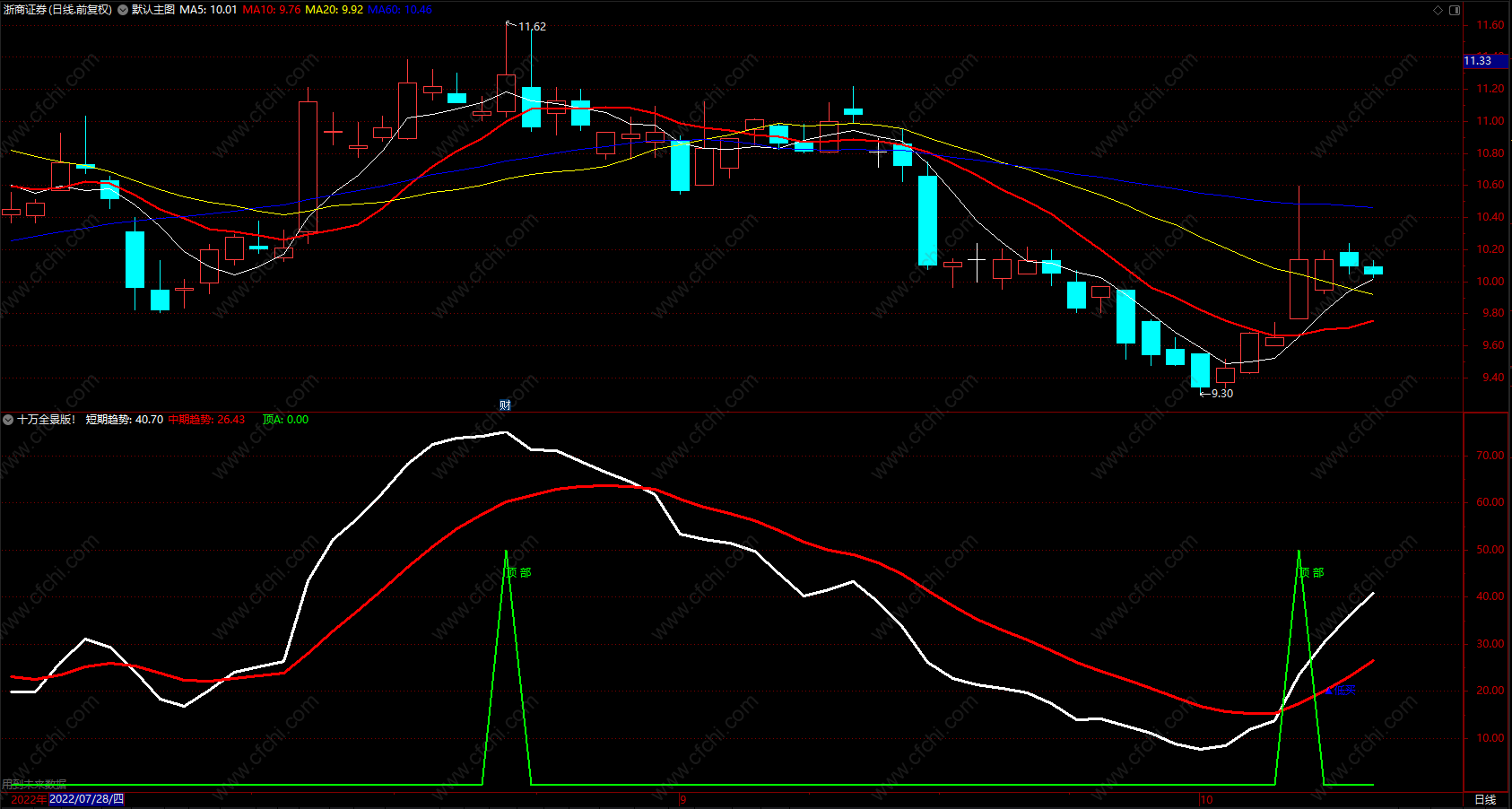
Task: Click the 短期趋势: 40.70 readout
Action: (x=125, y=420)
